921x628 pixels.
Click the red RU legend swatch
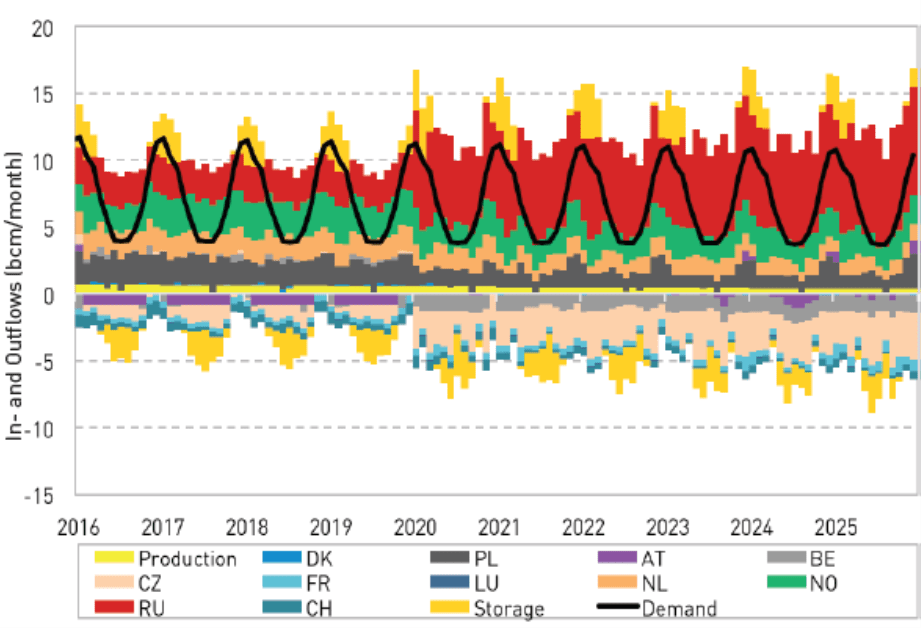pos(114,607)
